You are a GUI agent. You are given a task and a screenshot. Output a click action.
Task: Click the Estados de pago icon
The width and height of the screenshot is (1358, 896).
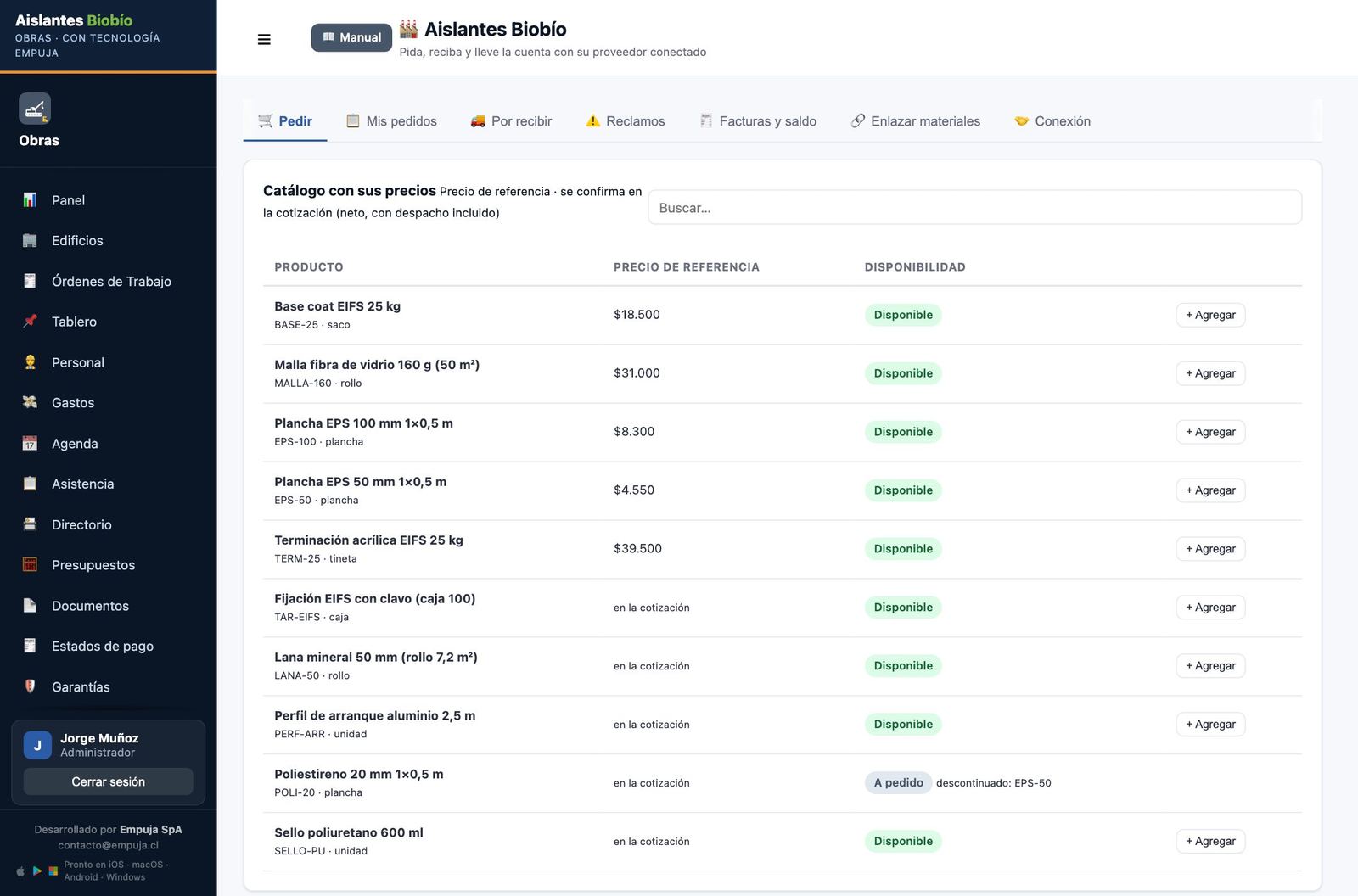(x=30, y=646)
